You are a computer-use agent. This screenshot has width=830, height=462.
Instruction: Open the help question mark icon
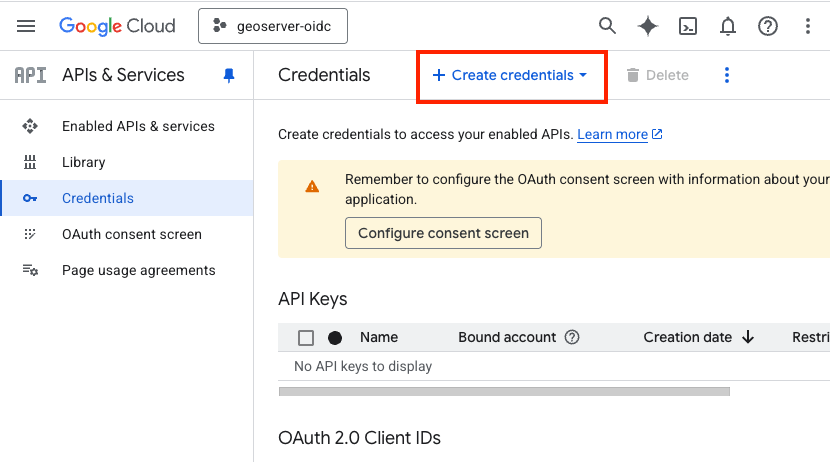click(x=768, y=26)
